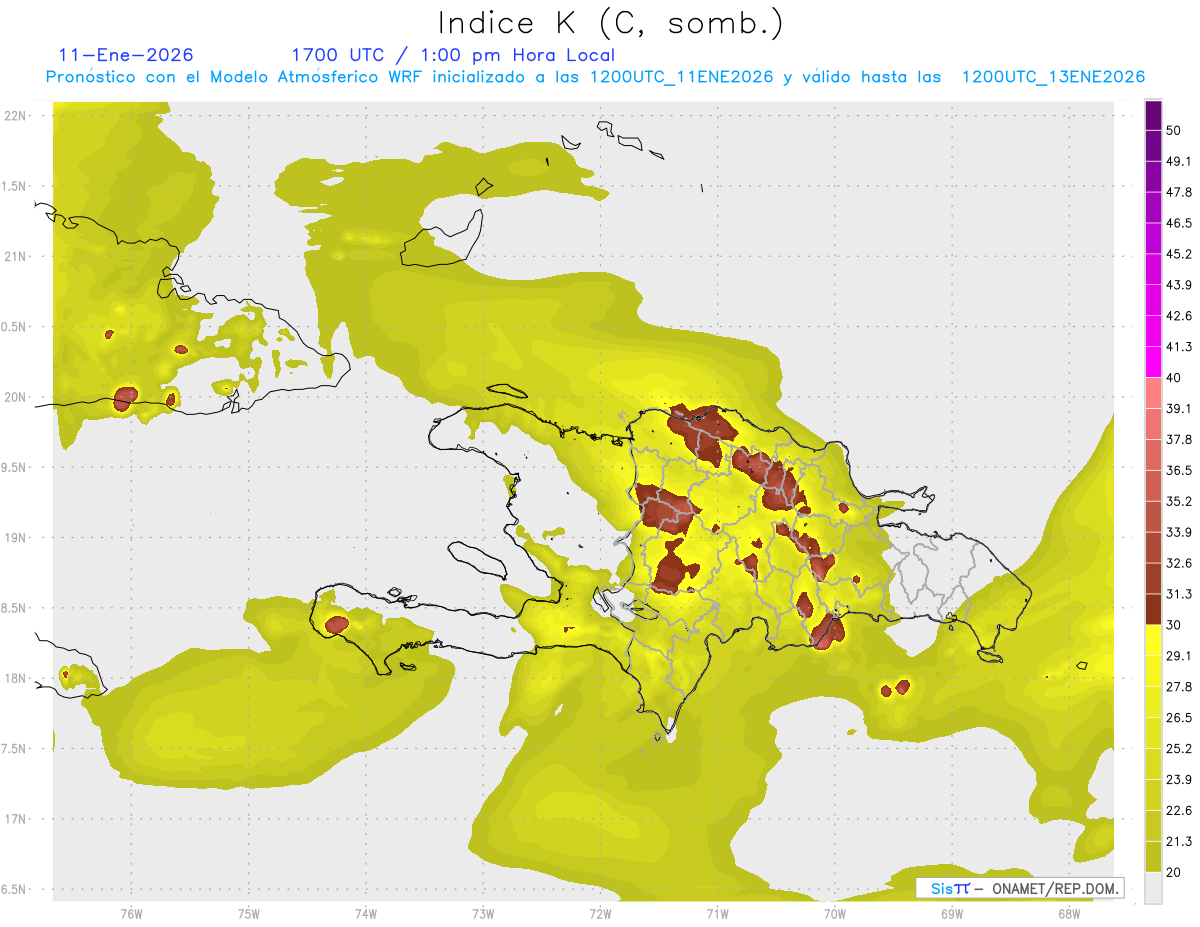Select the date '11-Ene-2026'
Image resolution: width=1200 pixels, height=927 pixels.
[x=126, y=55]
